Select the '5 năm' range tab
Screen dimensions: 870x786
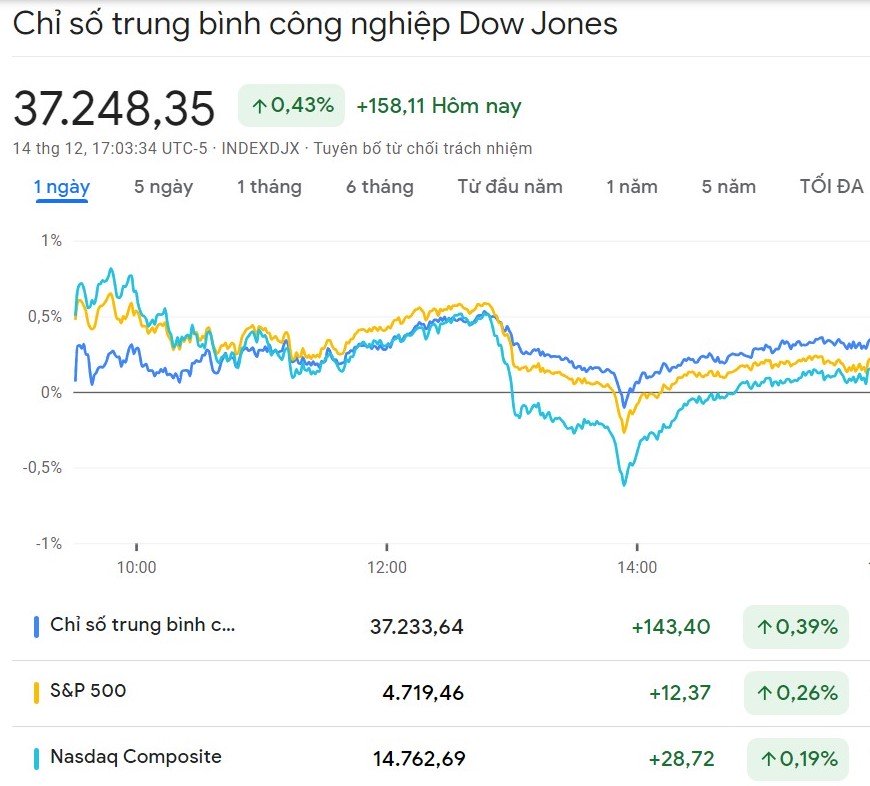point(728,186)
